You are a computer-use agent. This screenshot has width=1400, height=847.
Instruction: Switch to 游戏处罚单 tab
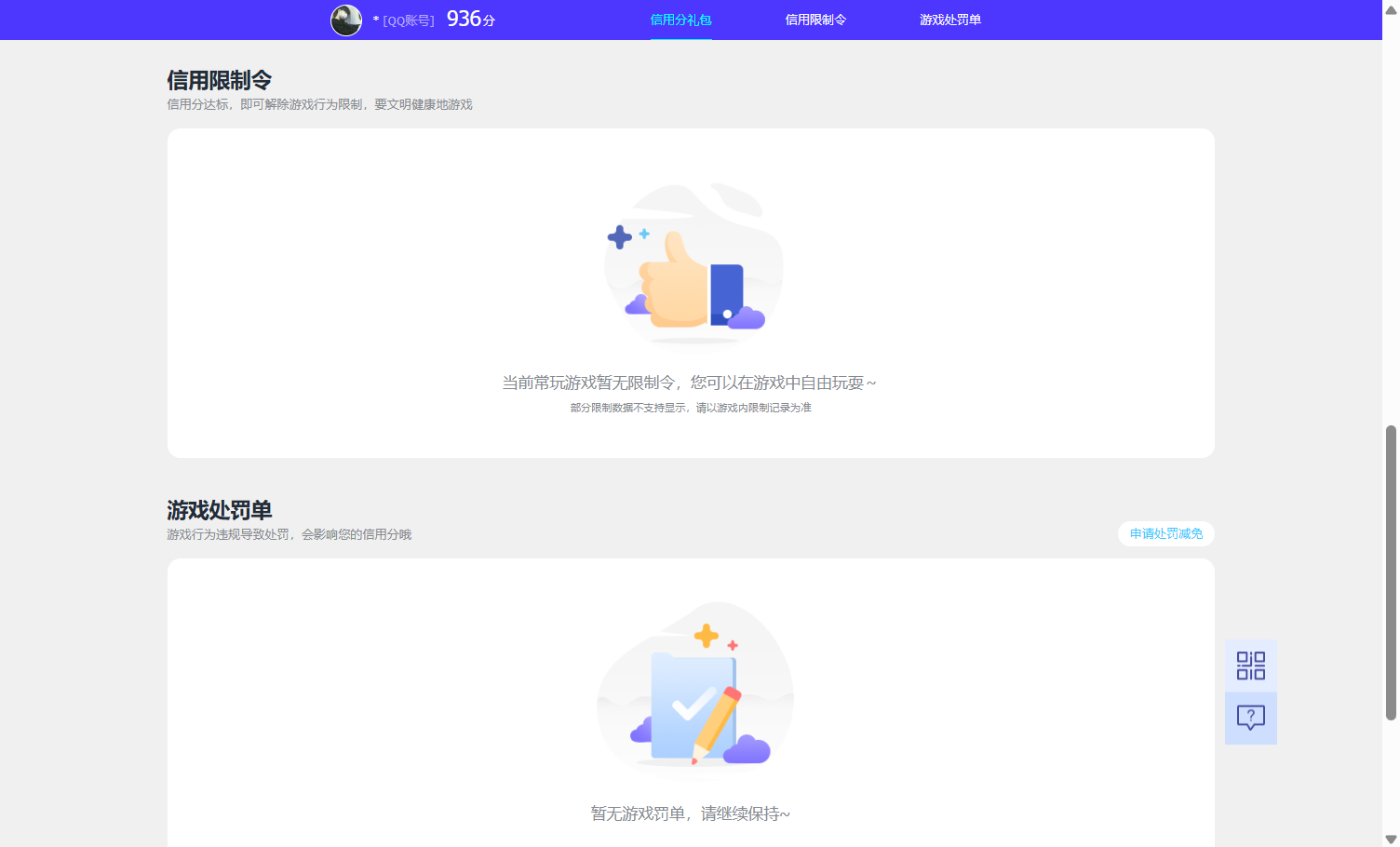[950, 20]
